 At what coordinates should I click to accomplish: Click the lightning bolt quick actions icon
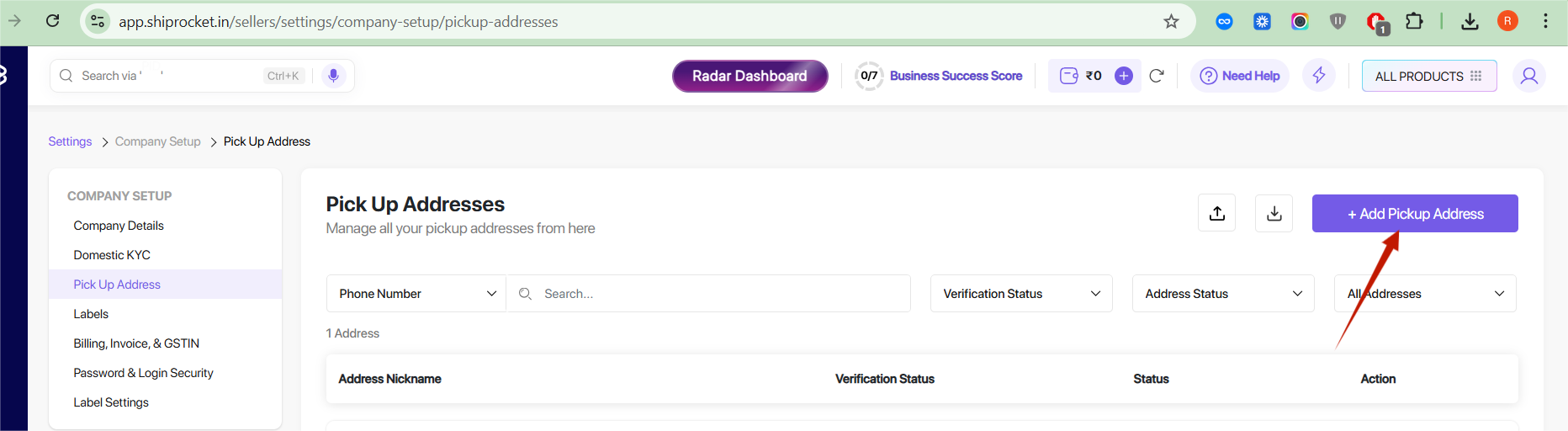(x=1318, y=76)
